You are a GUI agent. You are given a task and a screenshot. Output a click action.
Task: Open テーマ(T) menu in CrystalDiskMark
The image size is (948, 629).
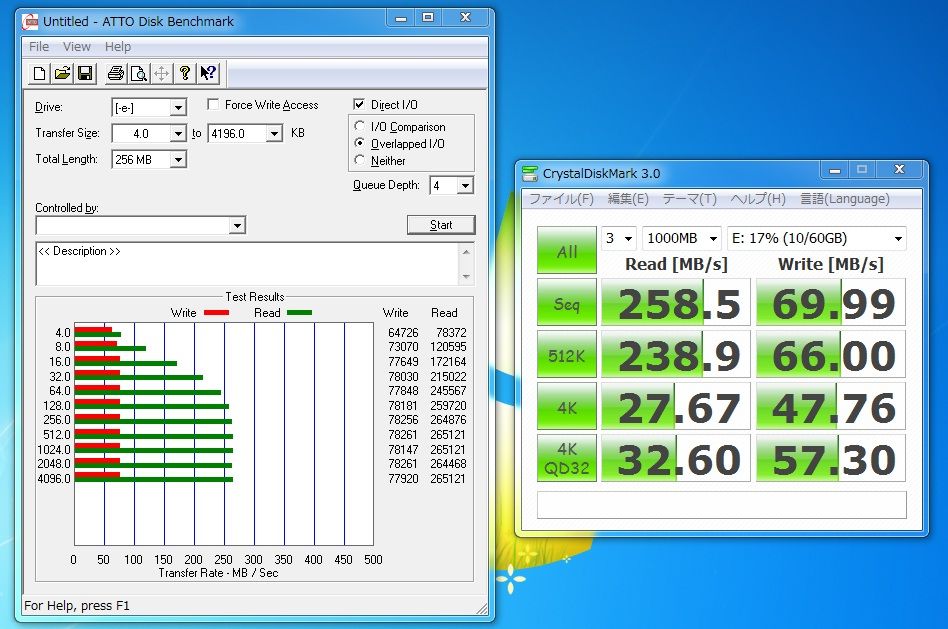point(690,199)
